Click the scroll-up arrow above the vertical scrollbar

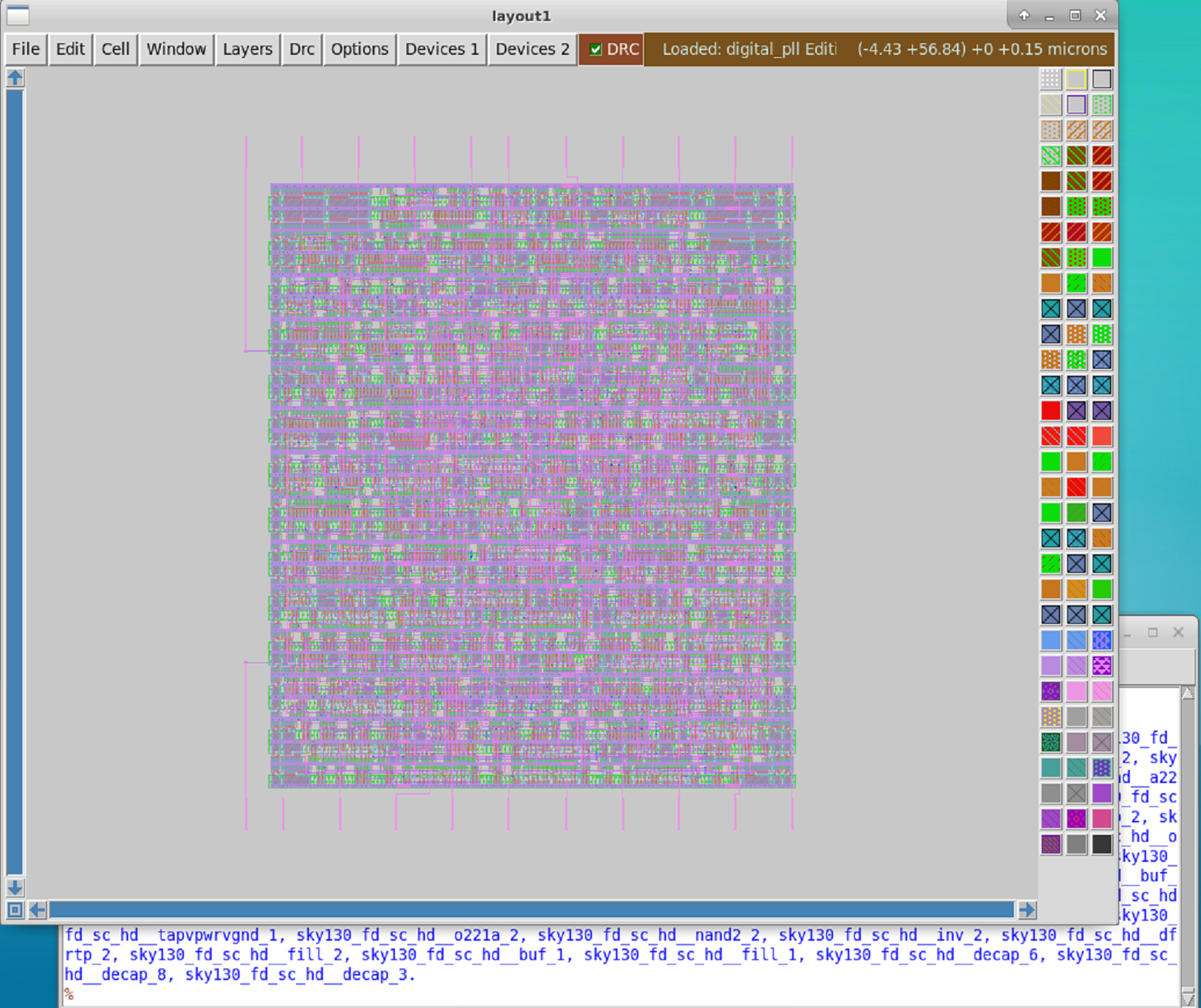point(15,78)
